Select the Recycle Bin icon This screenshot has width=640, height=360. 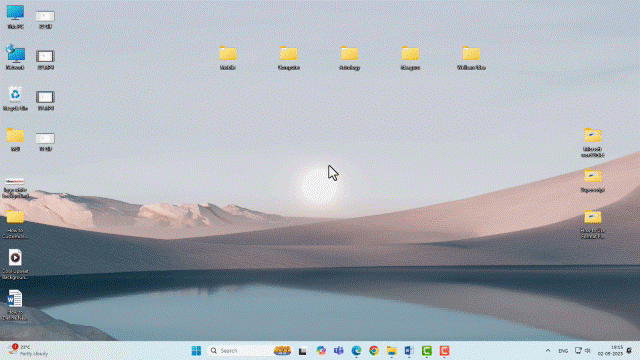coord(15,98)
